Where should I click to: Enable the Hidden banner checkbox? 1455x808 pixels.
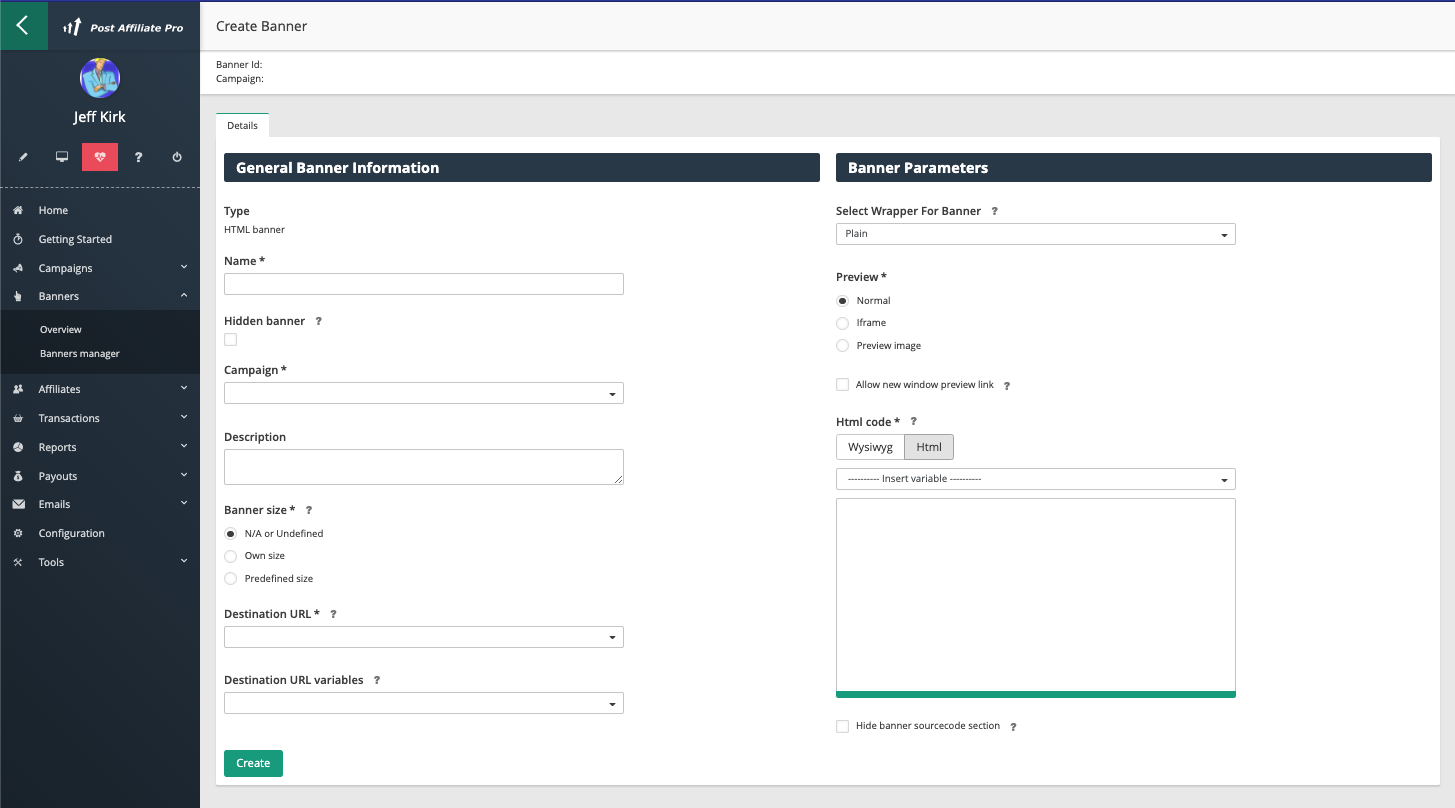click(230, 339)
